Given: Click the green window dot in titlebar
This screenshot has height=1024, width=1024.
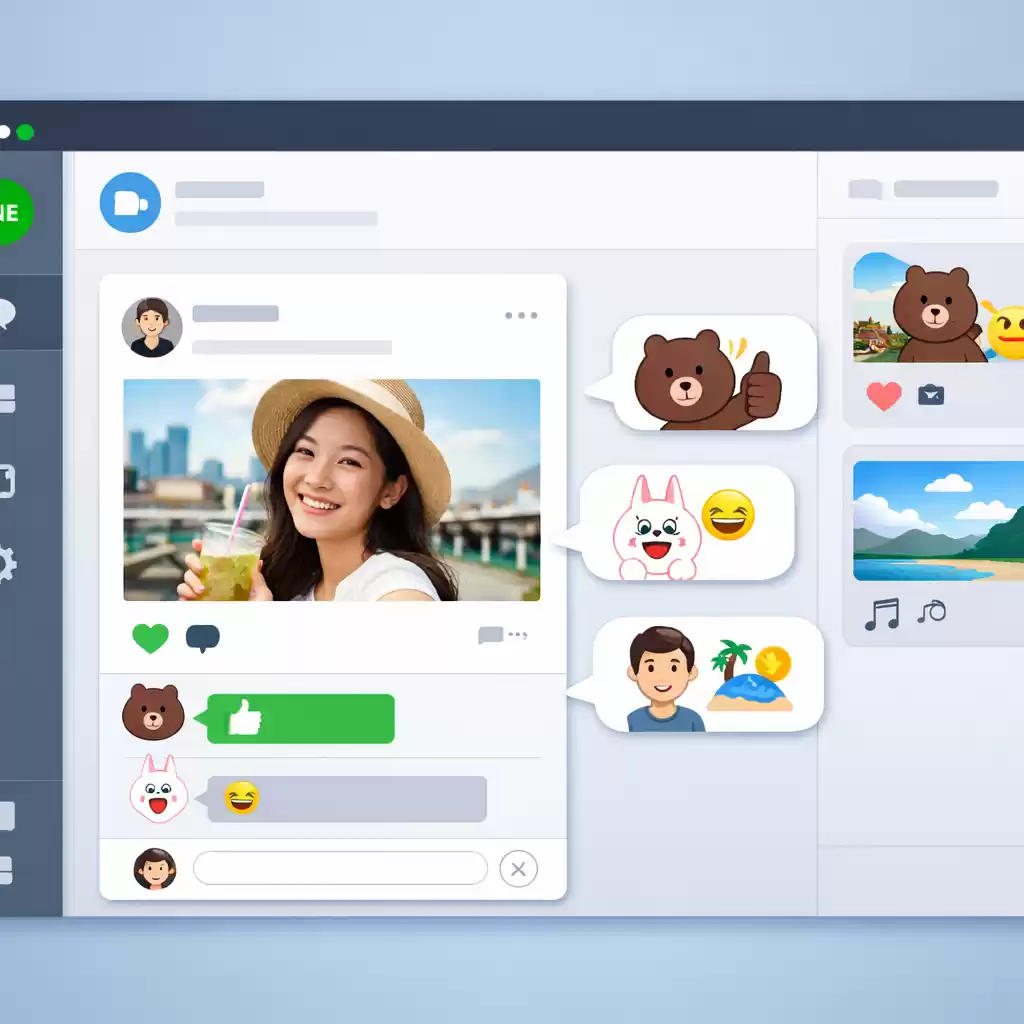Looking at the screenshot, I should (25, 133).
